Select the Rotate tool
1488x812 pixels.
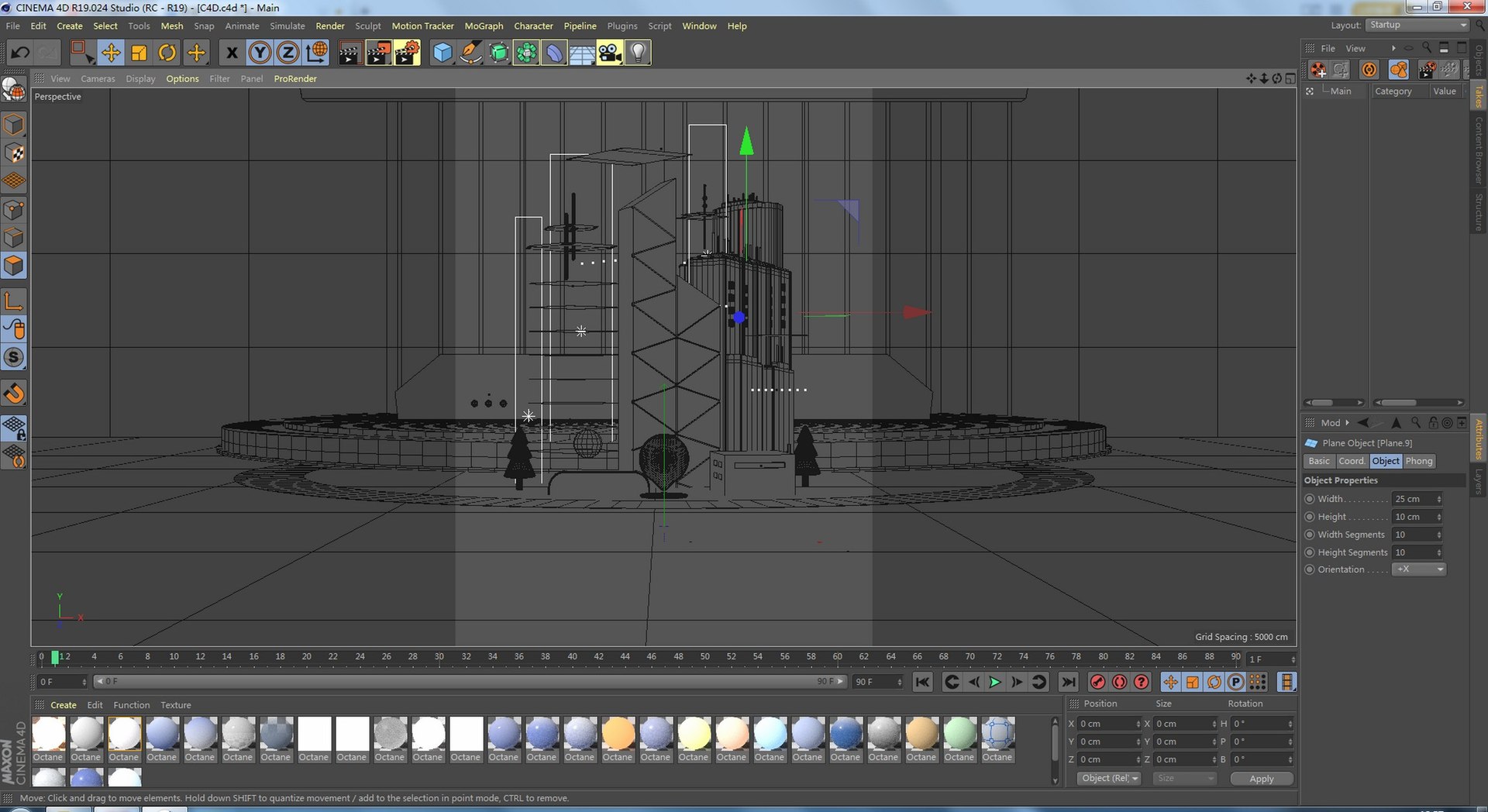[x=167, y=53]
